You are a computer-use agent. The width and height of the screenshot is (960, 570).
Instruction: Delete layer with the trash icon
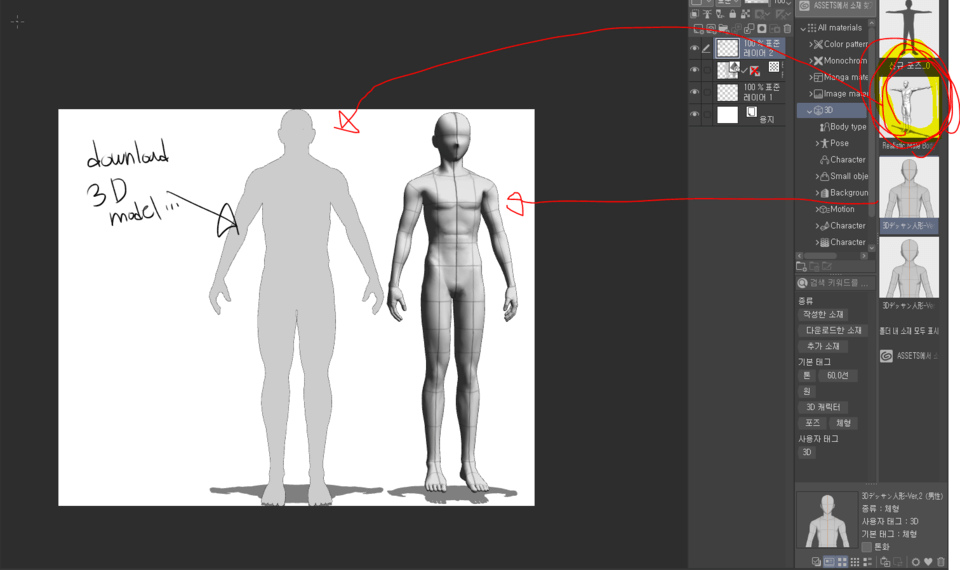787,29
